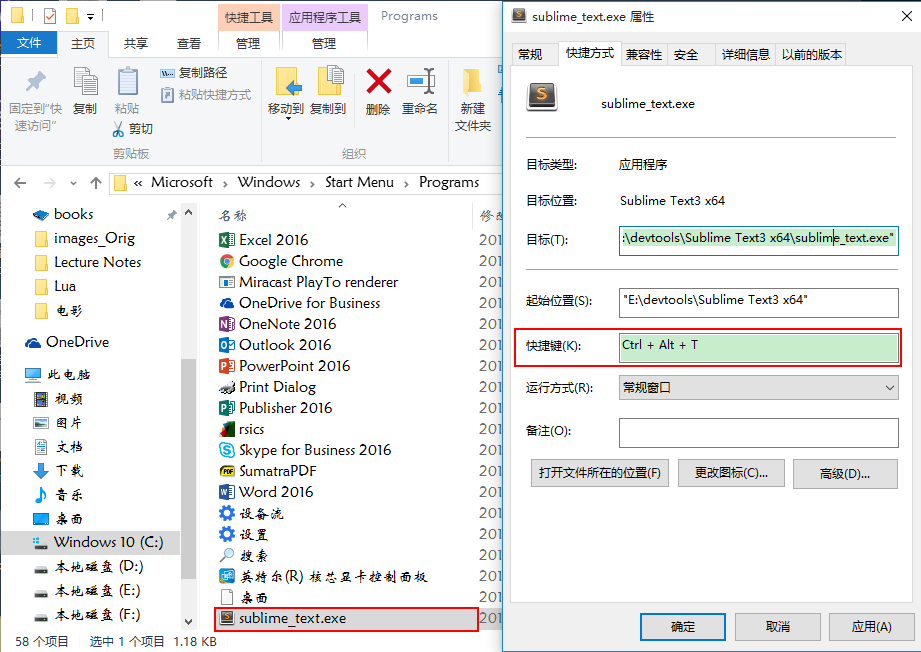Click the Pin to Quick access icon
Image resolution: width=921 pixels, height=652 pixels.
pyautogui.click(x=35, y=82)
